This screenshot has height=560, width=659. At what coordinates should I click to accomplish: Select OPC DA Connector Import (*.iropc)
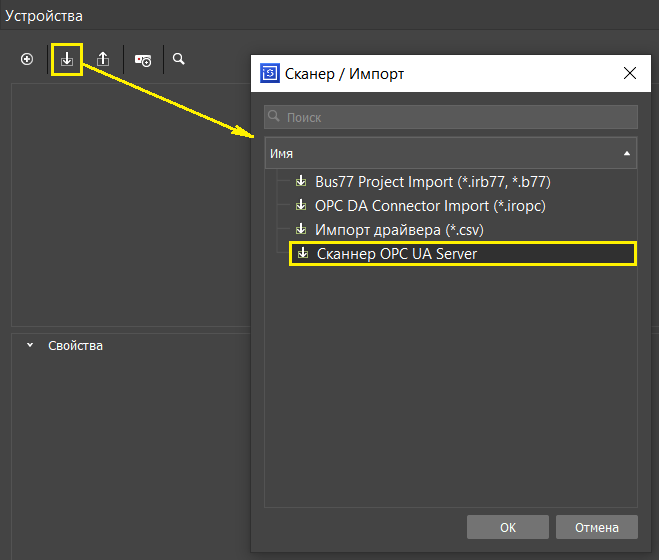[430, 206]
